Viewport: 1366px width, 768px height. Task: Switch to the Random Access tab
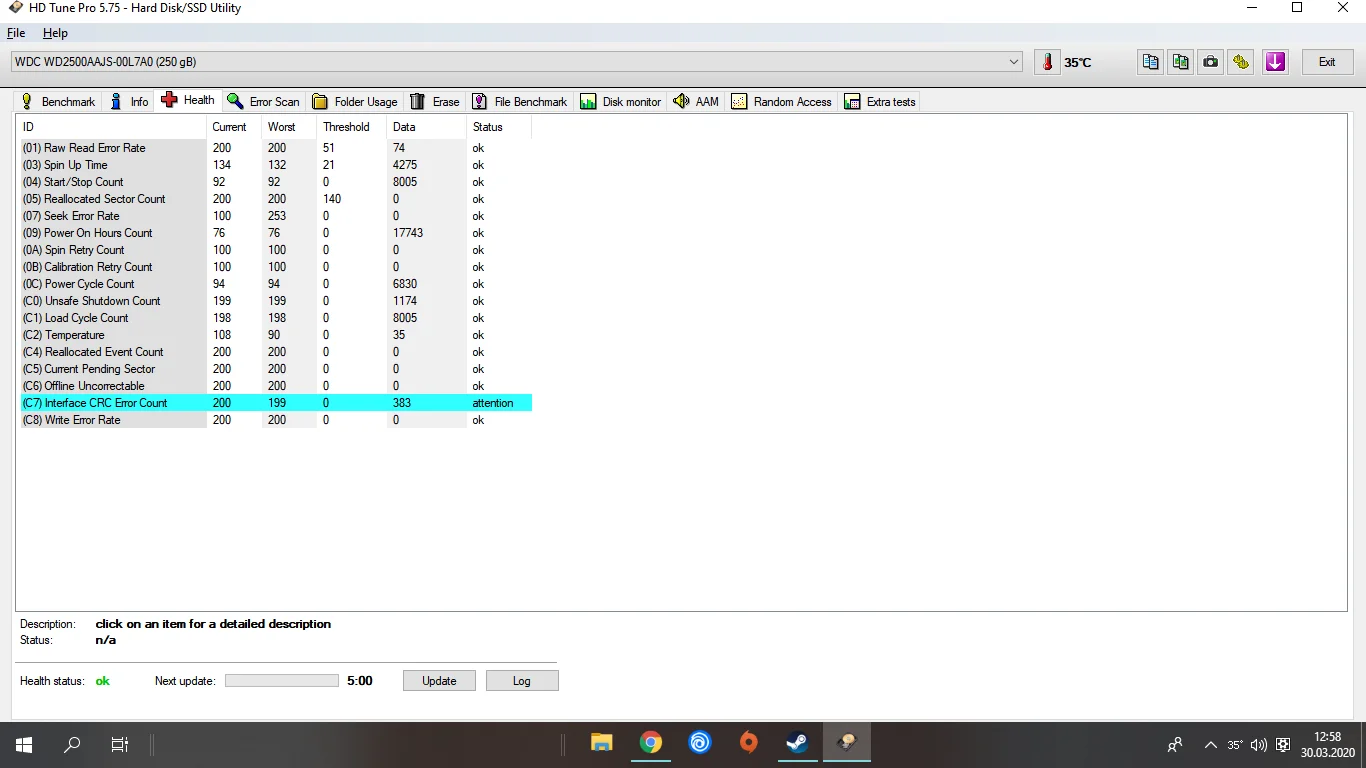781,102
